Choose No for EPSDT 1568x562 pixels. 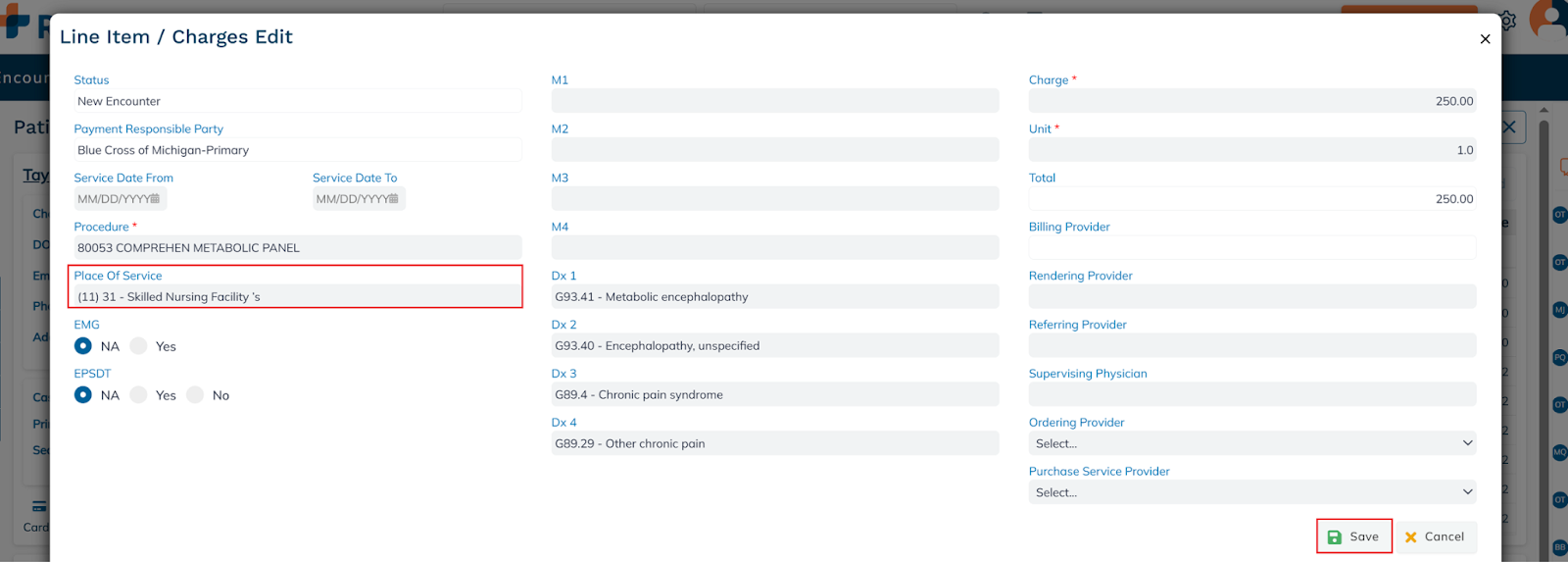click(x=195, y=395)
